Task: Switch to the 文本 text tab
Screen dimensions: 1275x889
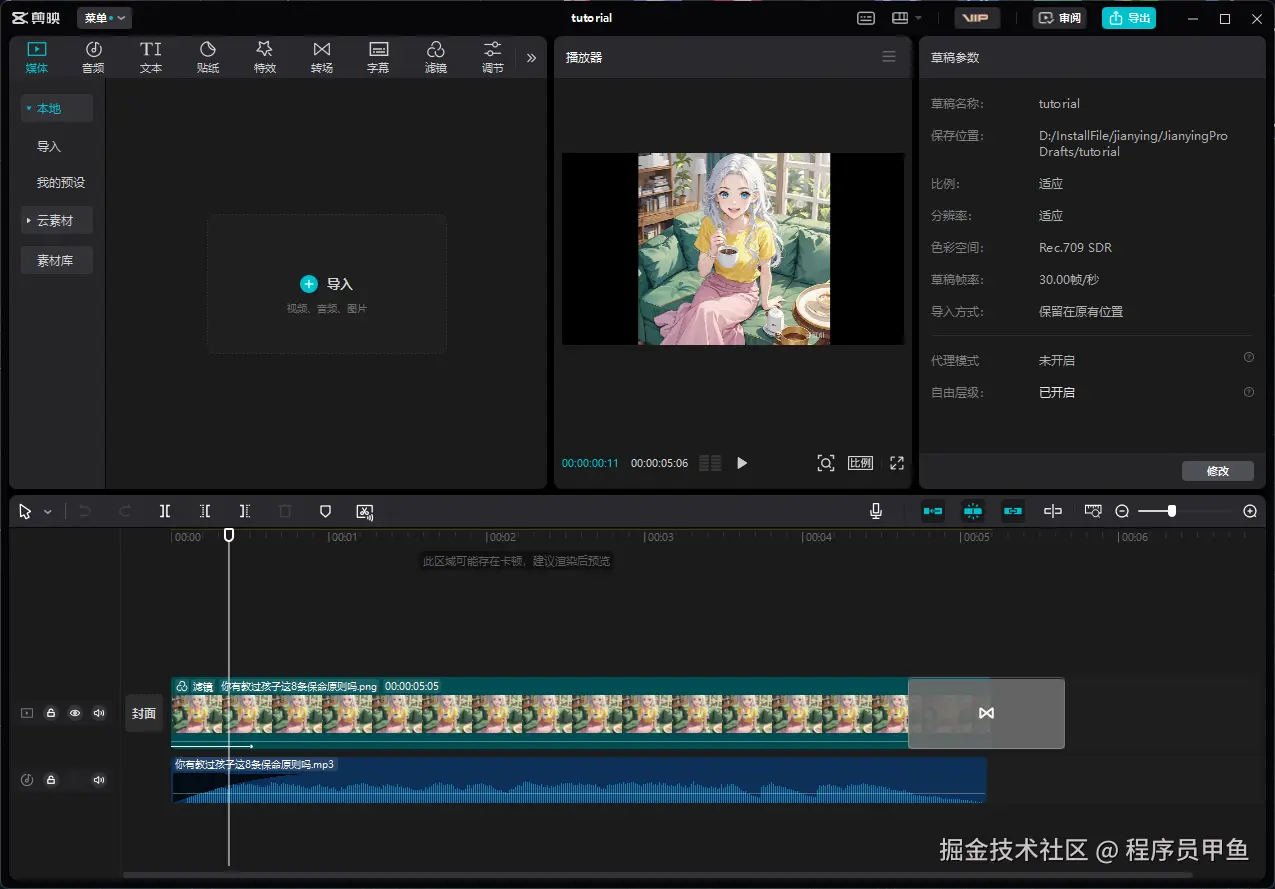Action: (x=150, y=57)
